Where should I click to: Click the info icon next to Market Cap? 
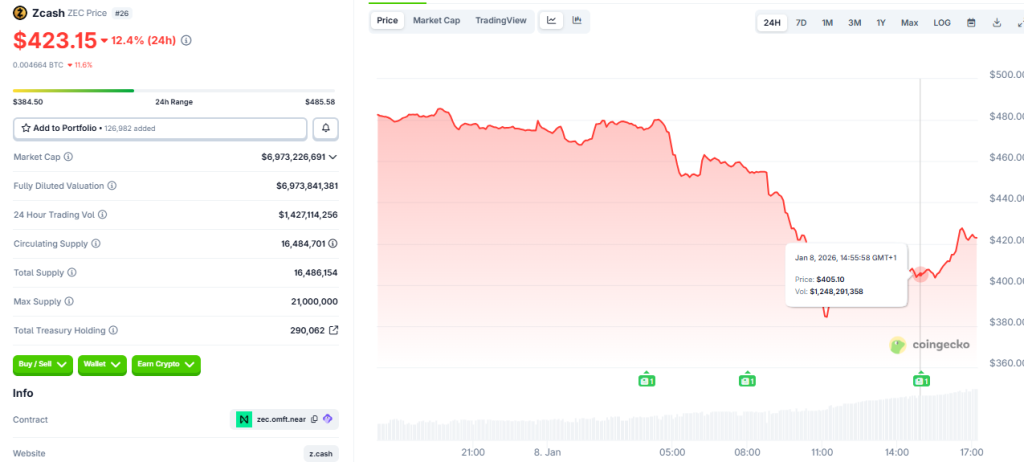(x=68, y=157)
